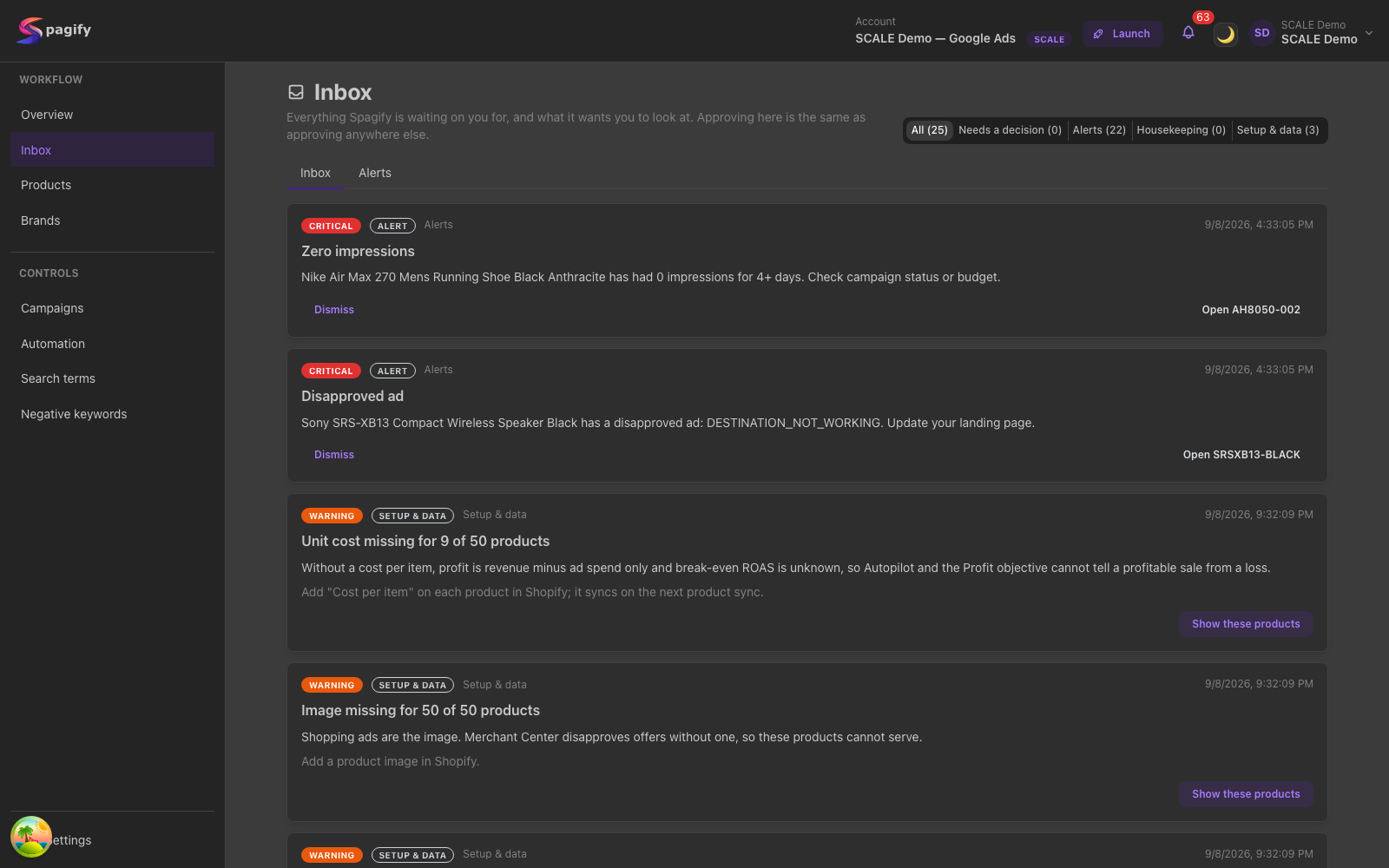Click ALERT tag on Disapproved ad
Image resolution: width=1389 pixels, height=868 pixels.
click(392, 371)
